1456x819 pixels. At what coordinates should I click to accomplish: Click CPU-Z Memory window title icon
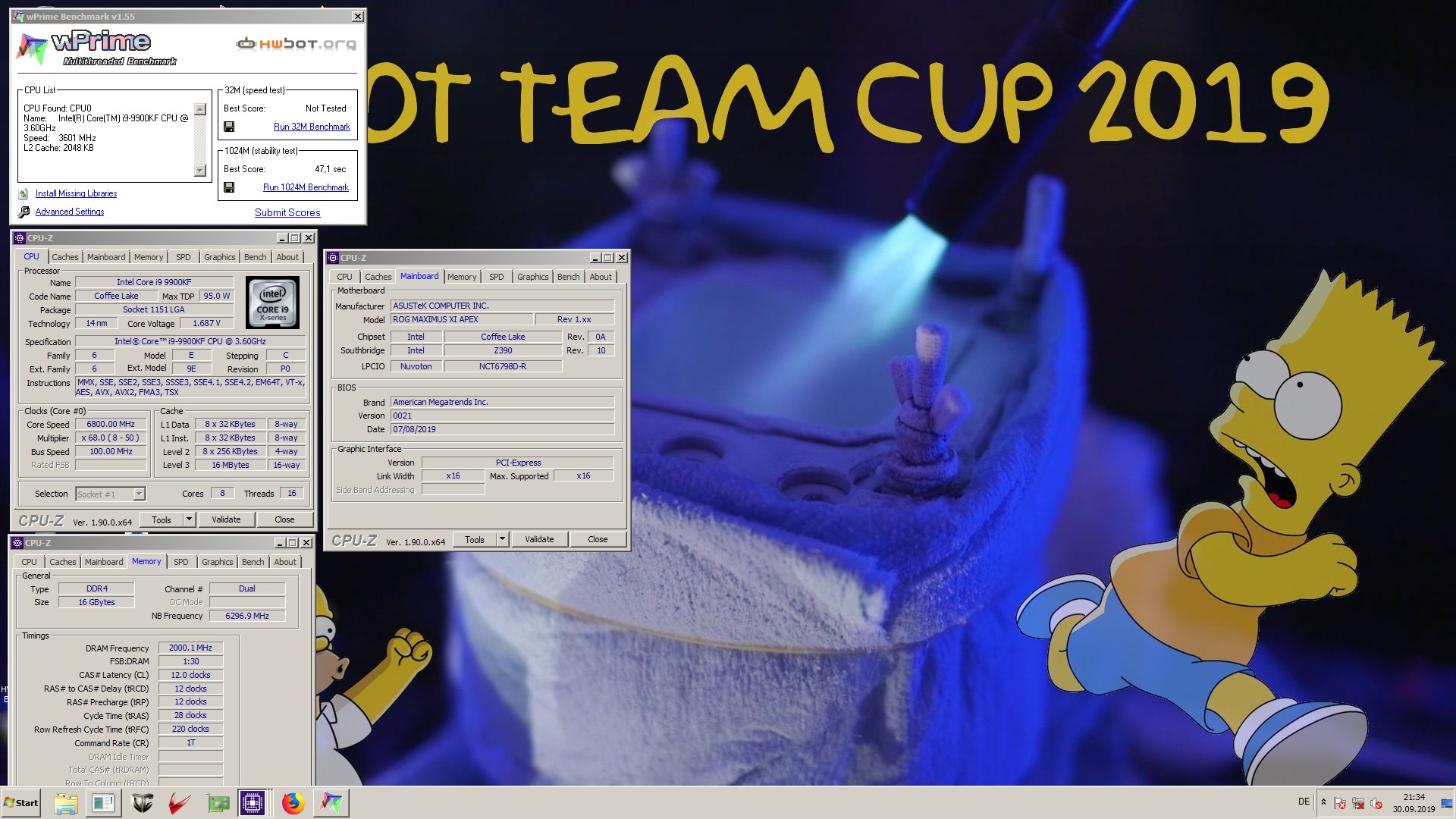point(17,543)
